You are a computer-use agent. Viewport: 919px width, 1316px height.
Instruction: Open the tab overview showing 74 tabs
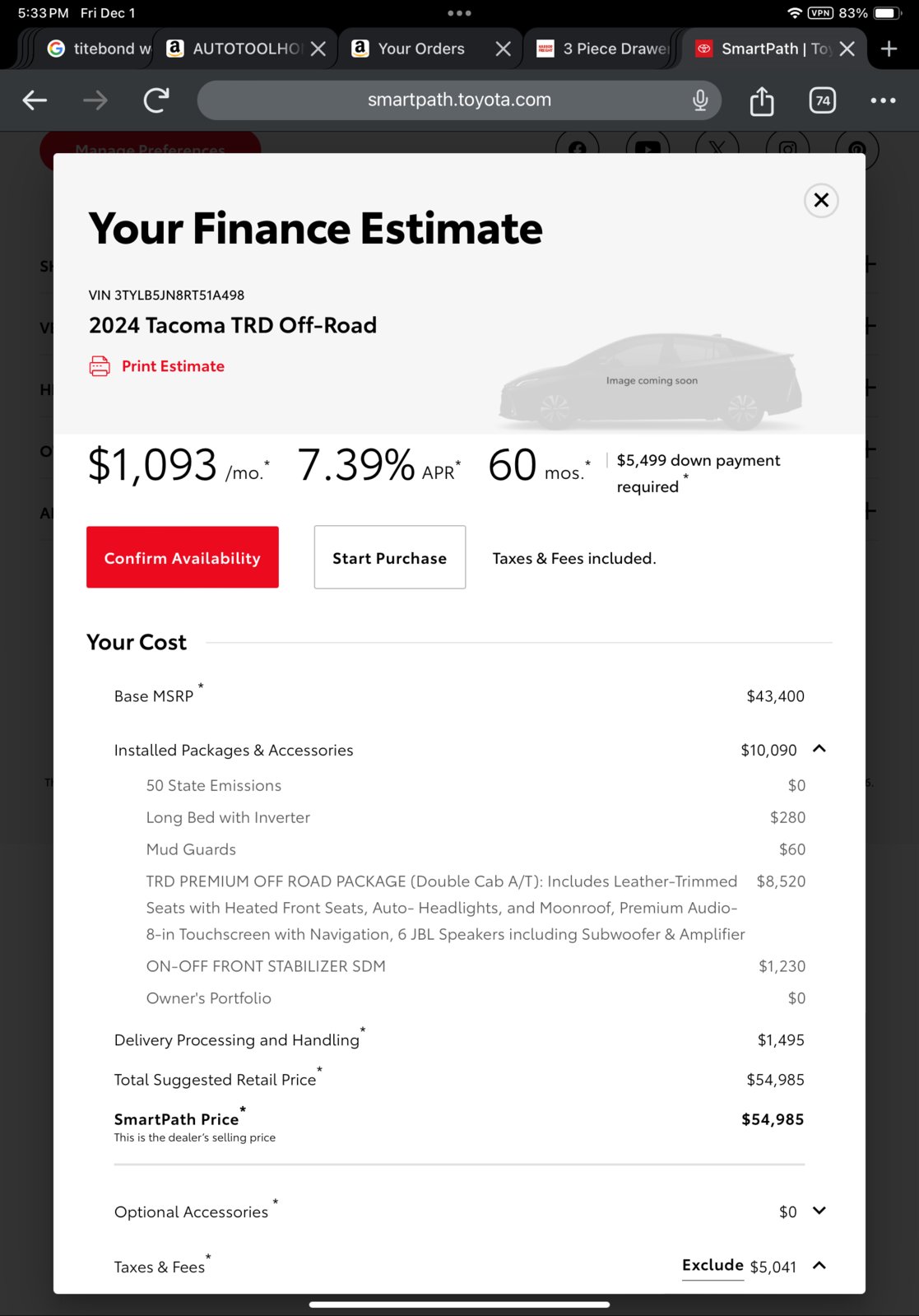coord(823,100)
